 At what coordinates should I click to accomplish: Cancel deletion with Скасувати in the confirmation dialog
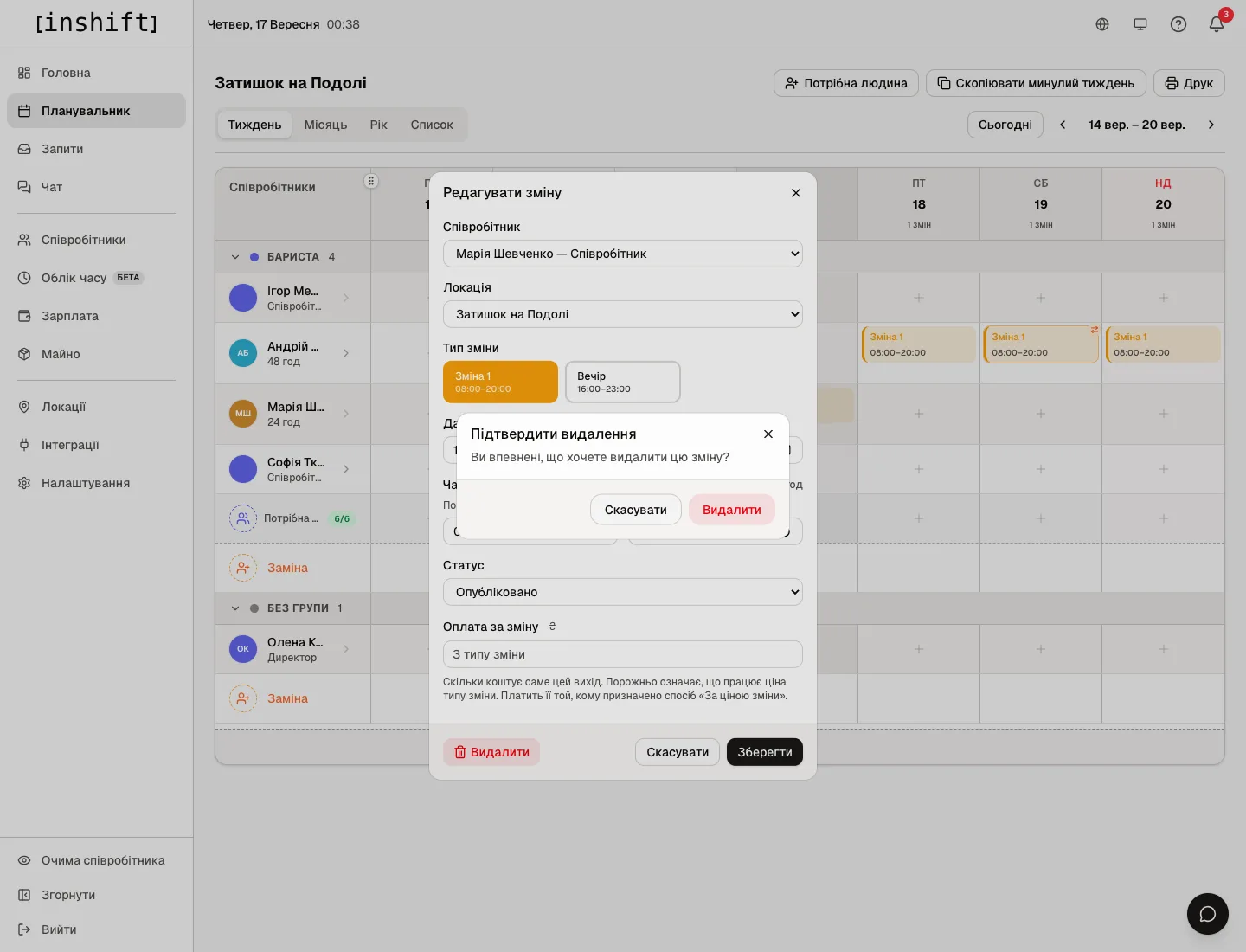pyautogui.click(x=636, y=510)
